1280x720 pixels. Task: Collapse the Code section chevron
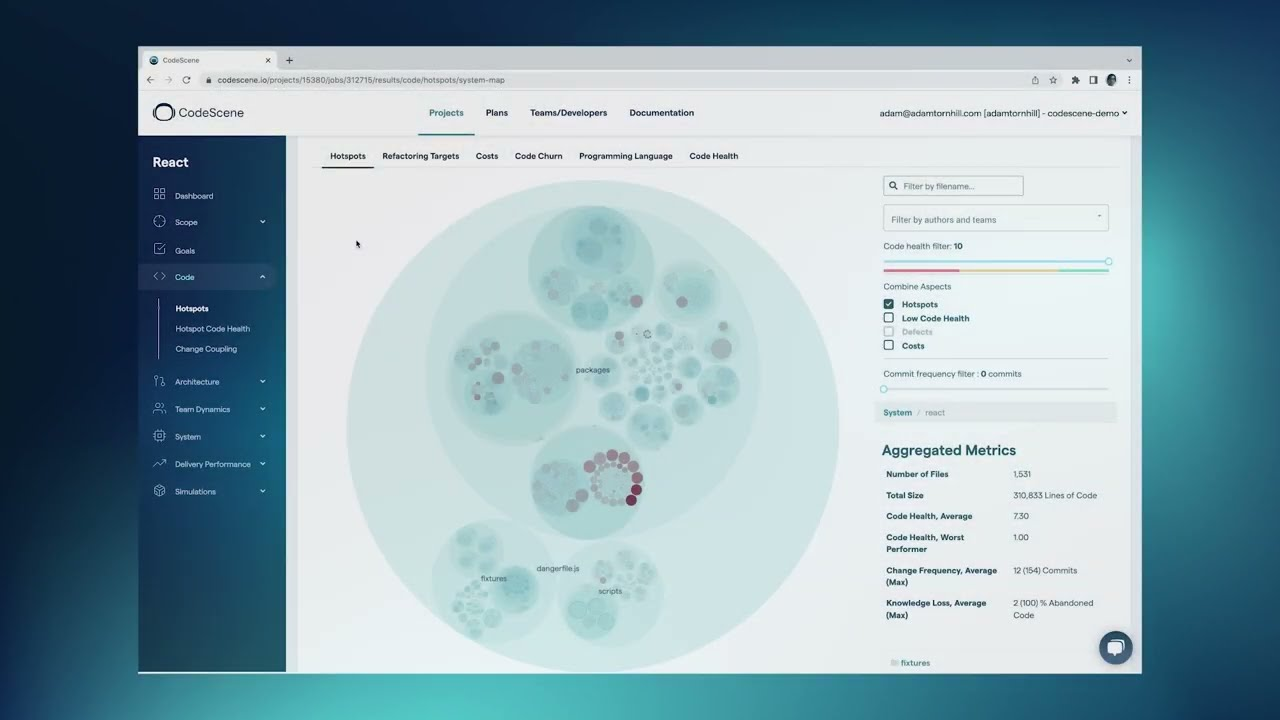coord(263,277)
